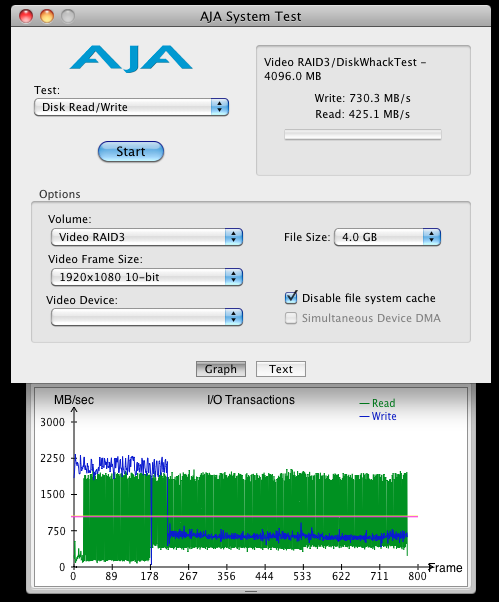Viewport: 499px width, 602px height.
Task: Click the Start button
Action: (x=131, y=151)
